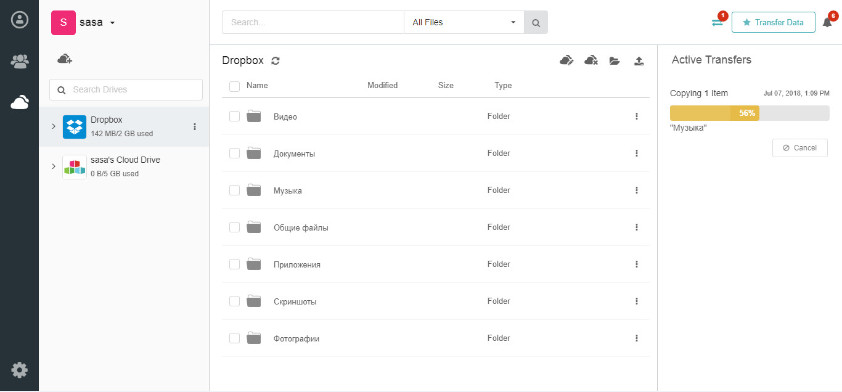Viewport: 842px width, 392px height.
Task: Check the Видео folder checkbox
Action: (x=235, y=117)
